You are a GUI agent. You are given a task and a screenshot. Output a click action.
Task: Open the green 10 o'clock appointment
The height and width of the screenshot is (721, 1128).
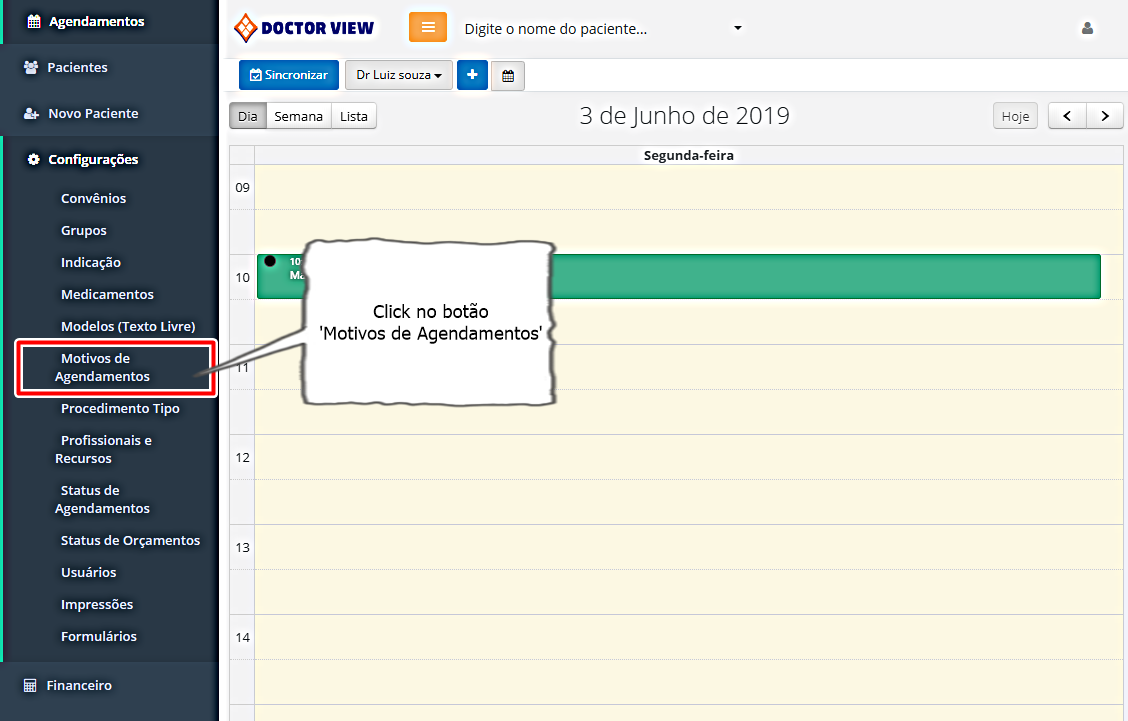click(x=800, y=276)
